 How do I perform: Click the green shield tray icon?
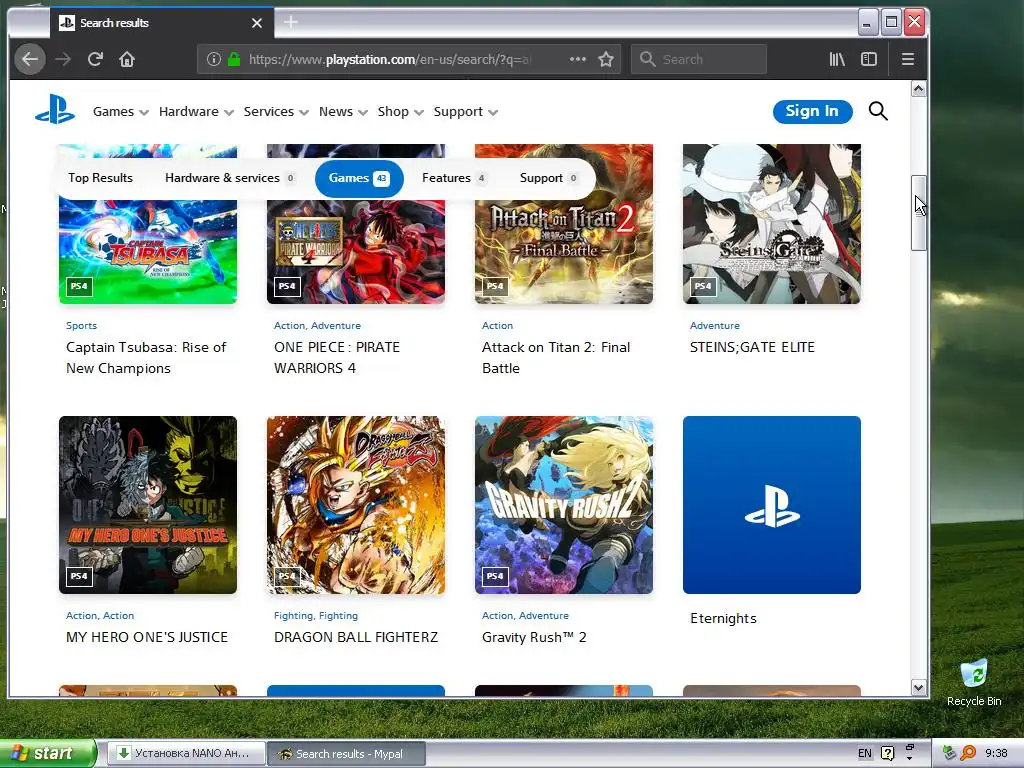[x=950, y=753]
